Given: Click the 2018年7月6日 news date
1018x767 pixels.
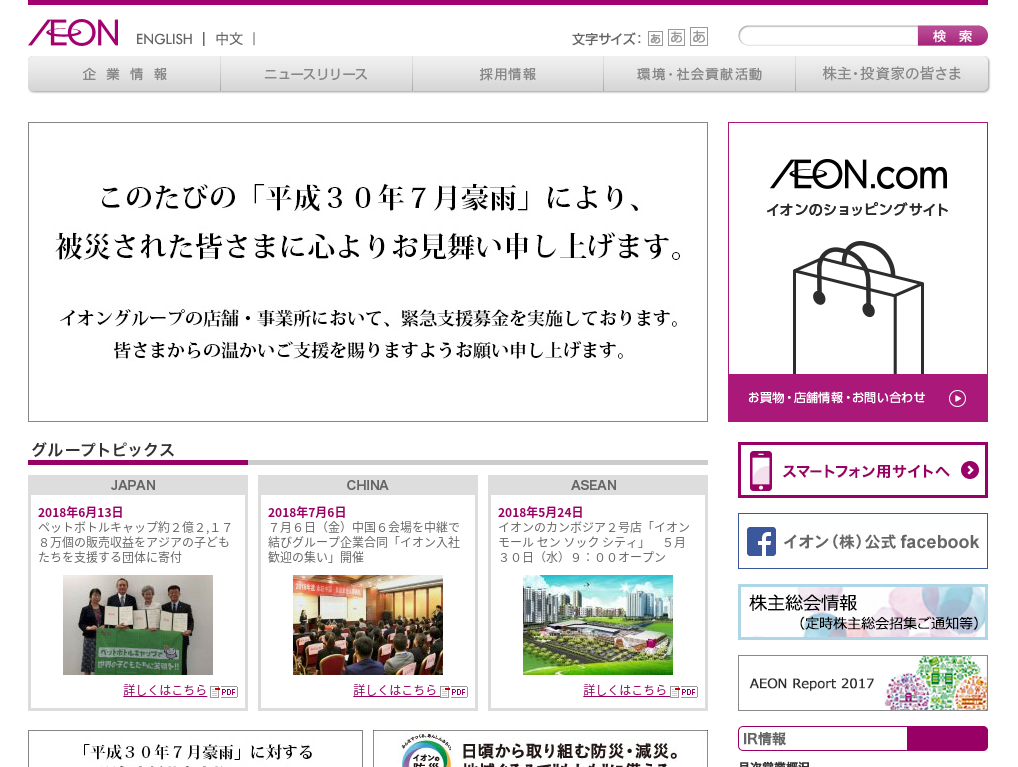Looking at the screenshot, I should coord(307,512).
